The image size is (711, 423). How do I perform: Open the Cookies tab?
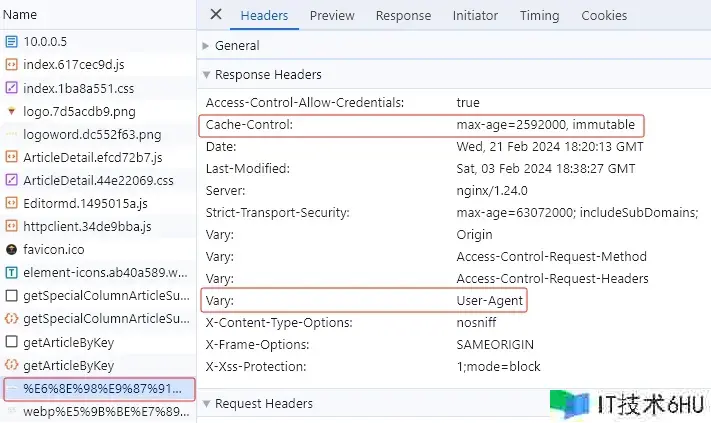pyautogui.click(x=604, y=15)
